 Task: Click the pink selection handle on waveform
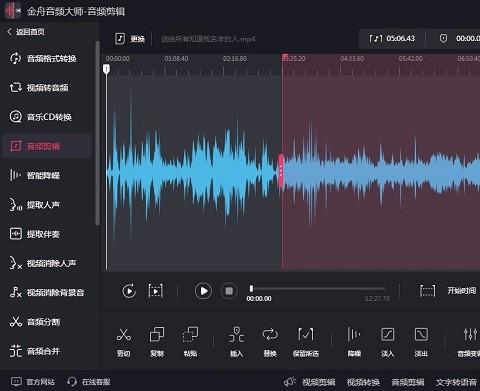281,171
